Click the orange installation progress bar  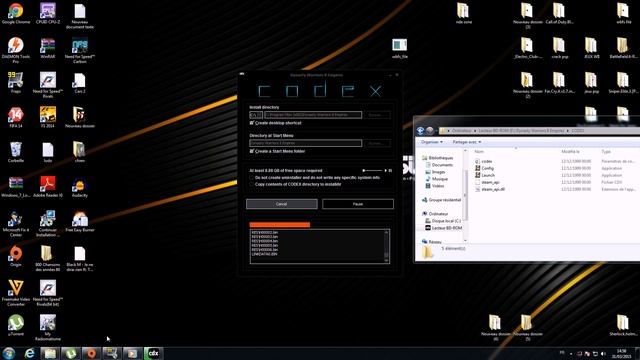coord(280,225)
